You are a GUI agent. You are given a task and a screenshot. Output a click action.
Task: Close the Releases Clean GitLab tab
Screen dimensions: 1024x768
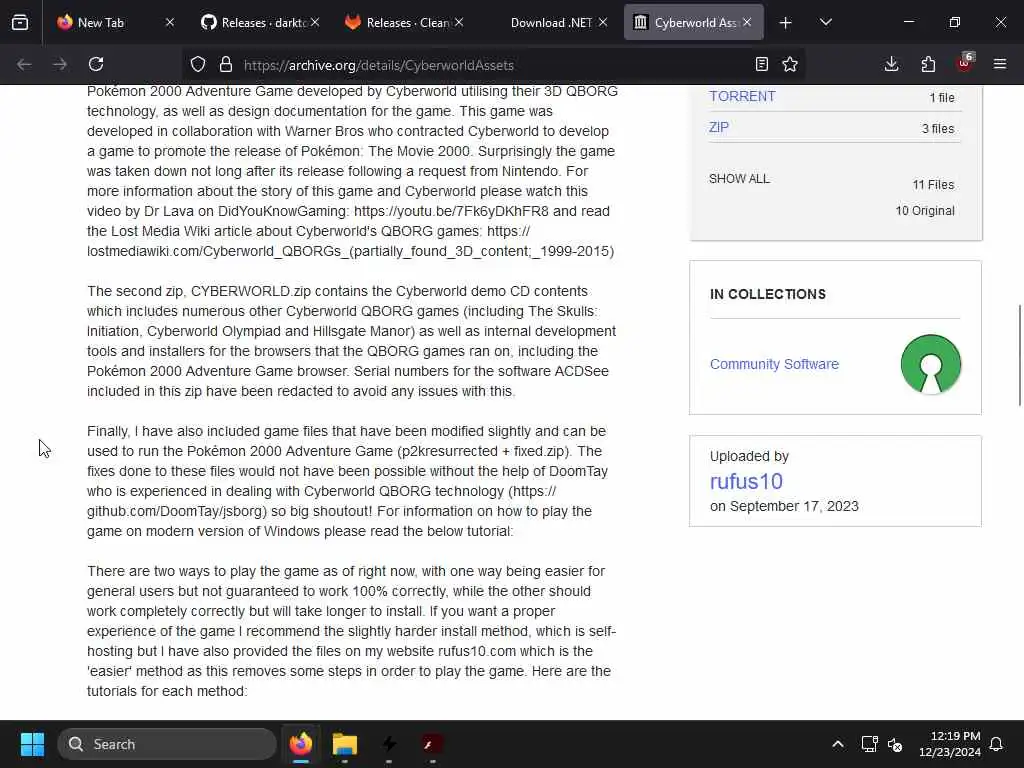click(459, 22)
